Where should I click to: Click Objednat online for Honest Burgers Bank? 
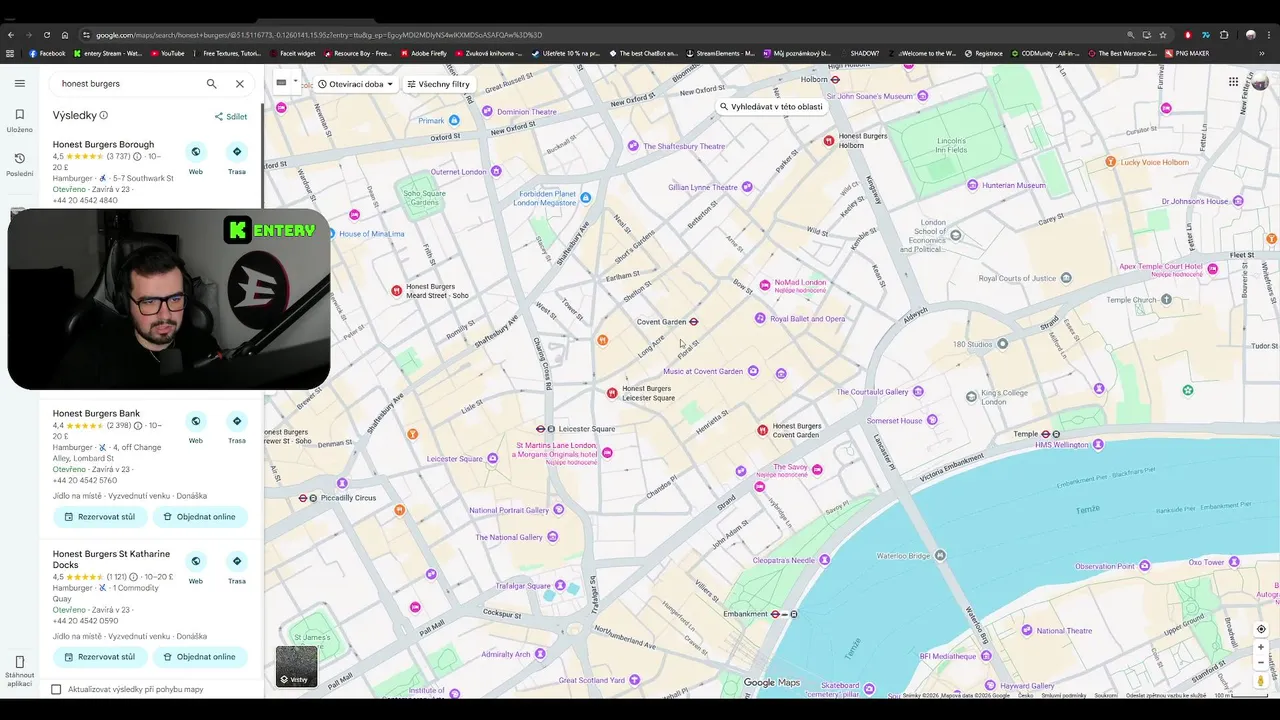pyautogui.click(x=200, y=517)
